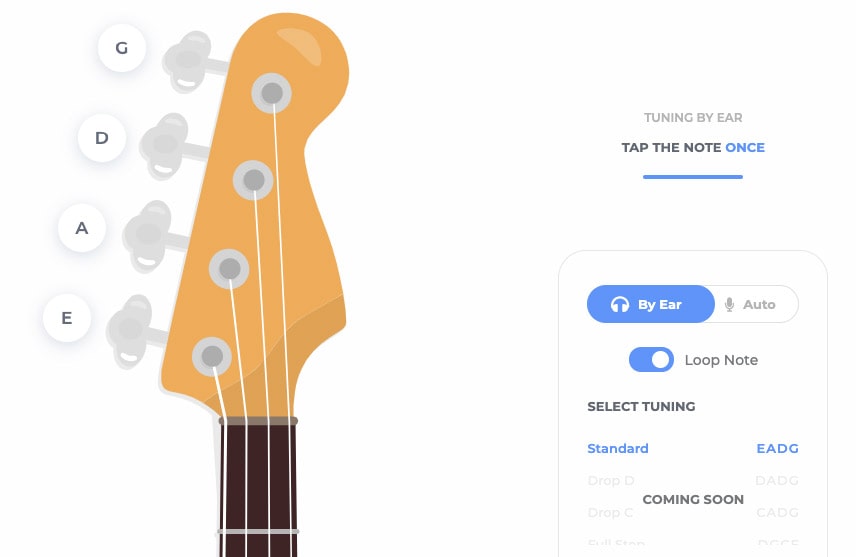Tap the A note button

click(x=82, y=228)
